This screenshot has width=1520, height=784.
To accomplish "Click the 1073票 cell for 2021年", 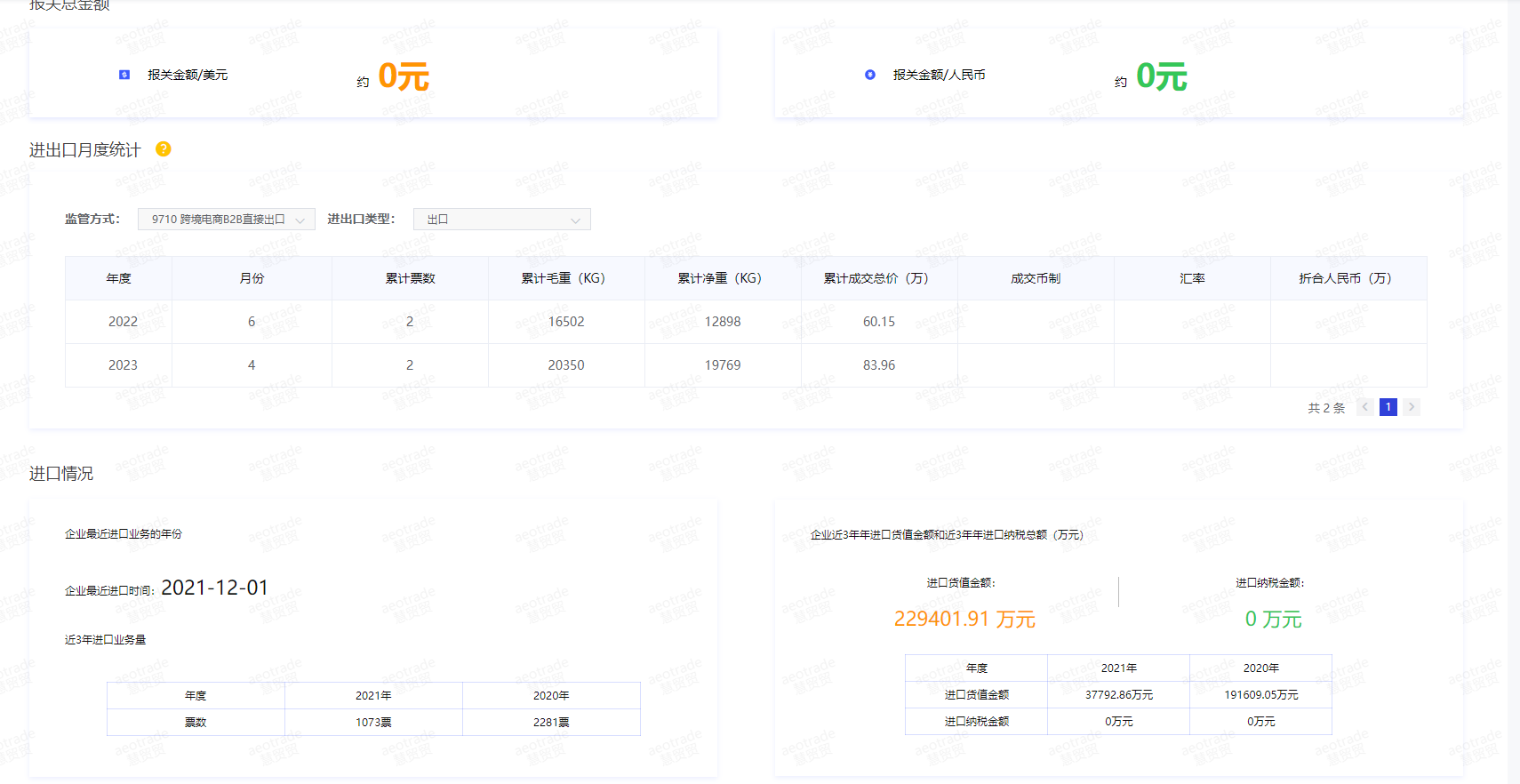I will 373,723.
